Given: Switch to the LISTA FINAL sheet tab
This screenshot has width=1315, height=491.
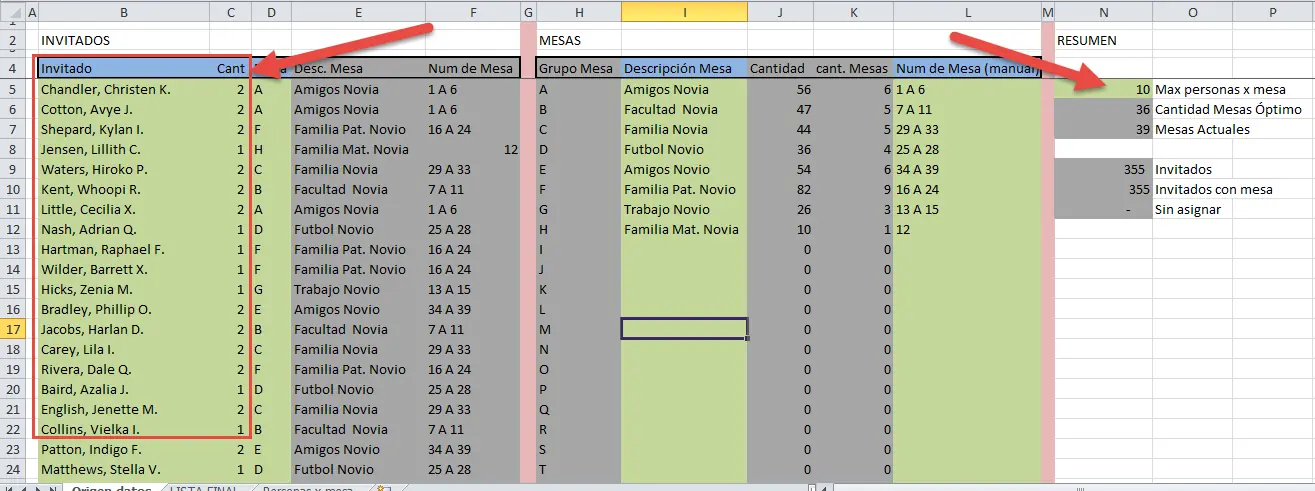Looking at the screenshot, I should (x=203, y=489).
